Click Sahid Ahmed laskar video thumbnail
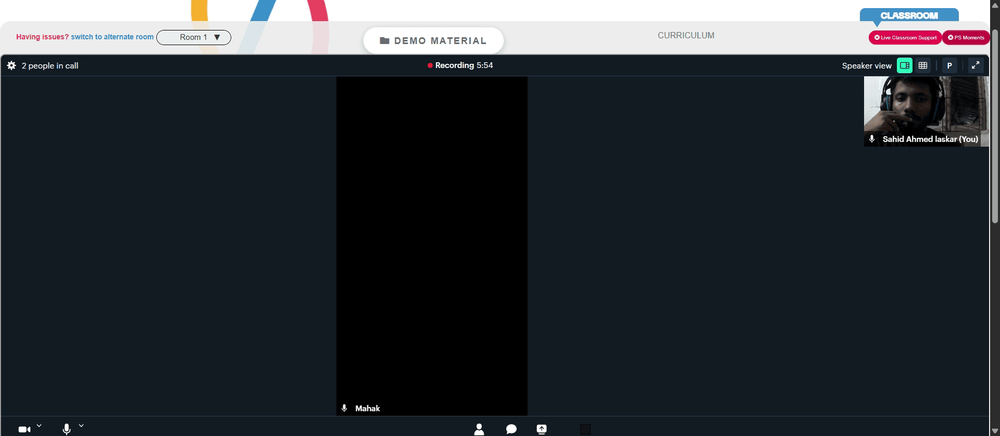The image size is (1000, 436). [x=926, y=111]
